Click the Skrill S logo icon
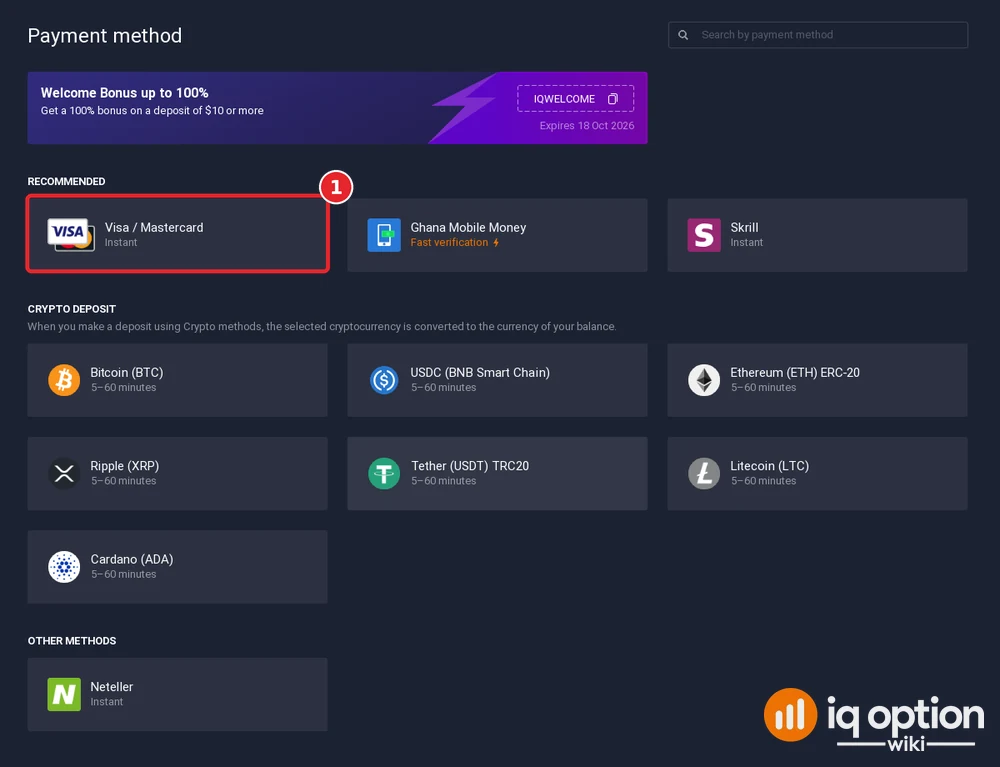Viewport: 1000px width, 767px height. point(704,235)
